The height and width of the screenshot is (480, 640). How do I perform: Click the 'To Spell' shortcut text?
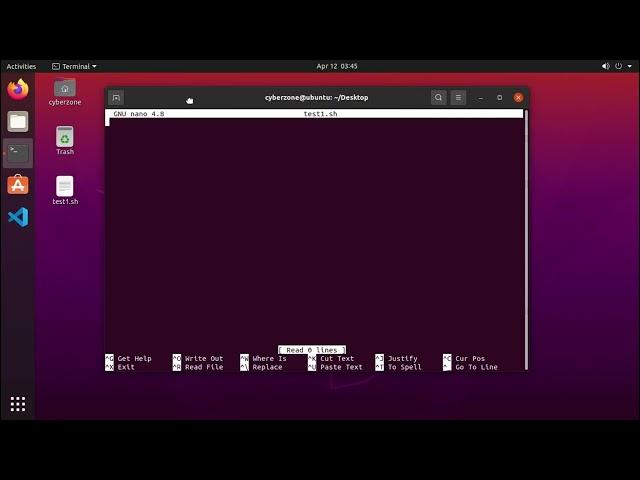[x=404, y=367]
